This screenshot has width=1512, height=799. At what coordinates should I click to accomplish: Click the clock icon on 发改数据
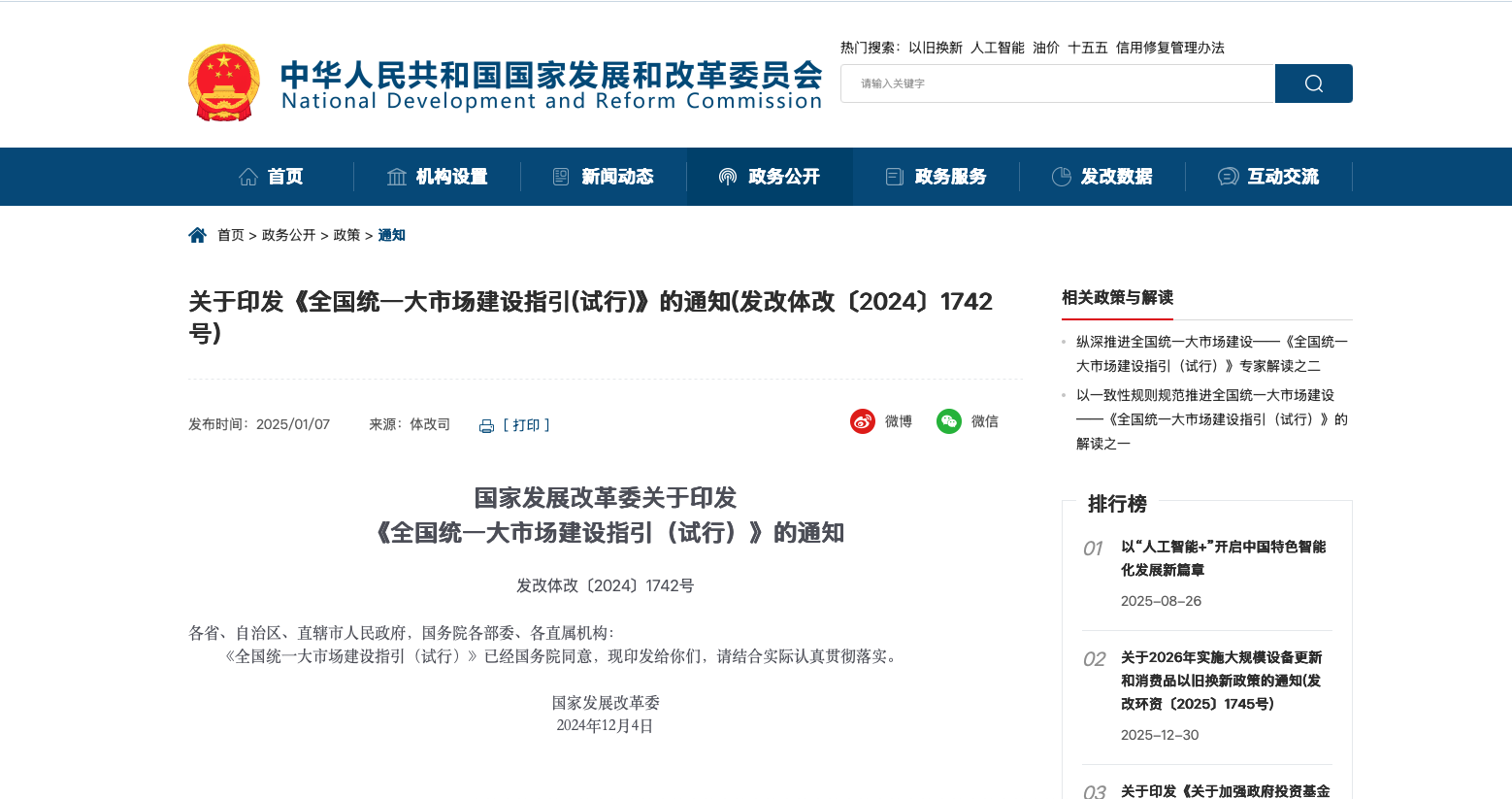point(1060,176)
